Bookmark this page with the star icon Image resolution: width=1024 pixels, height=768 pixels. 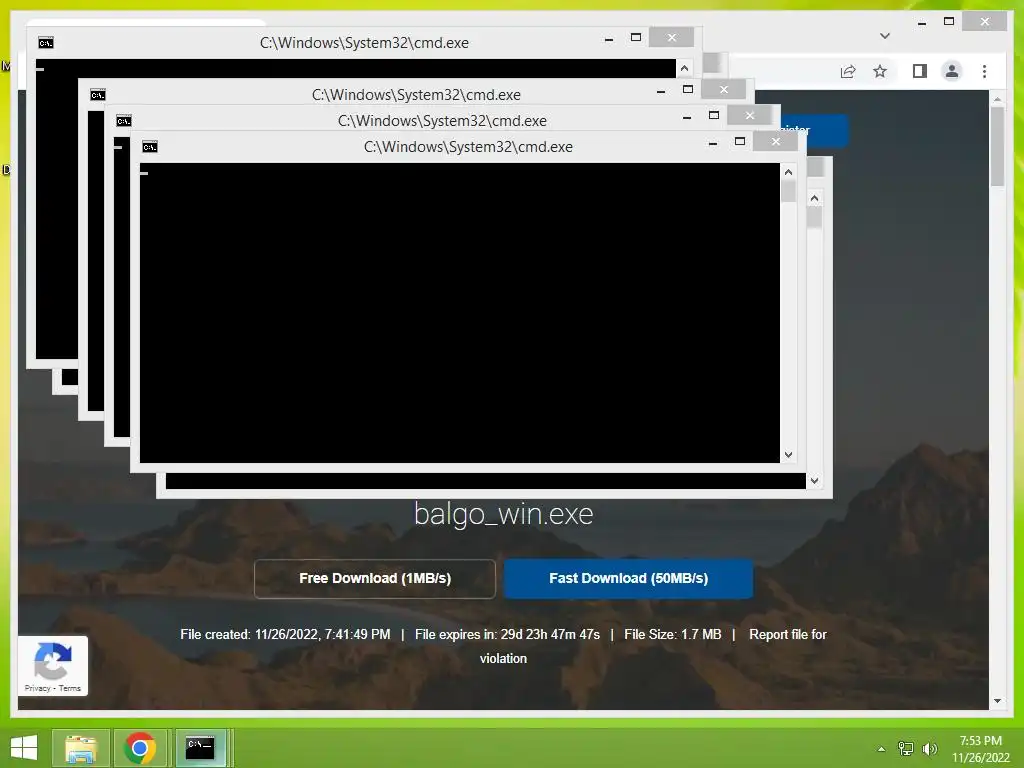880,71
